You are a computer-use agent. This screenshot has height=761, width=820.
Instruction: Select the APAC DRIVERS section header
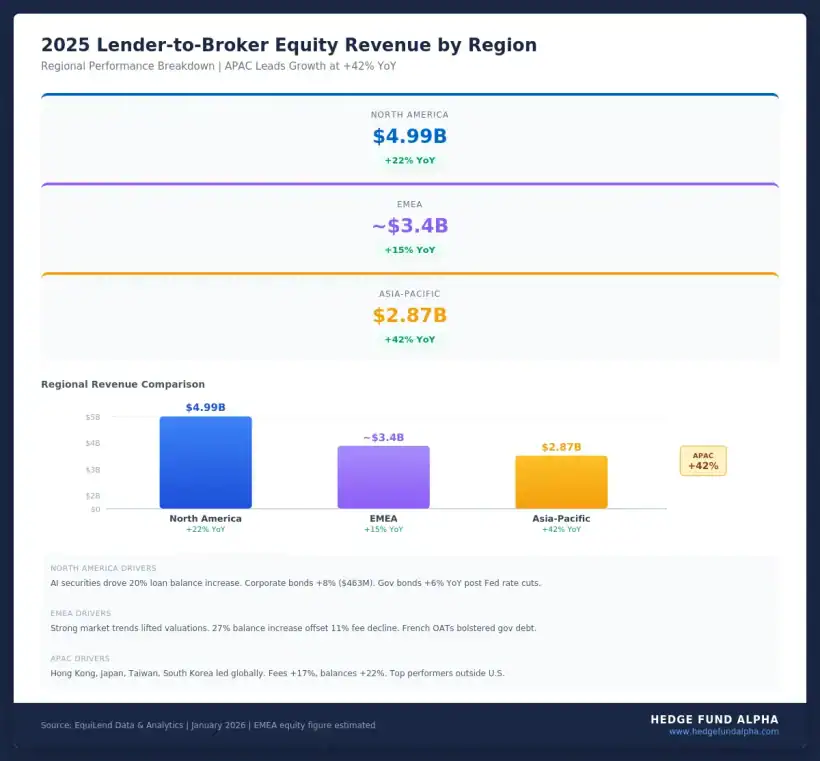79,659
